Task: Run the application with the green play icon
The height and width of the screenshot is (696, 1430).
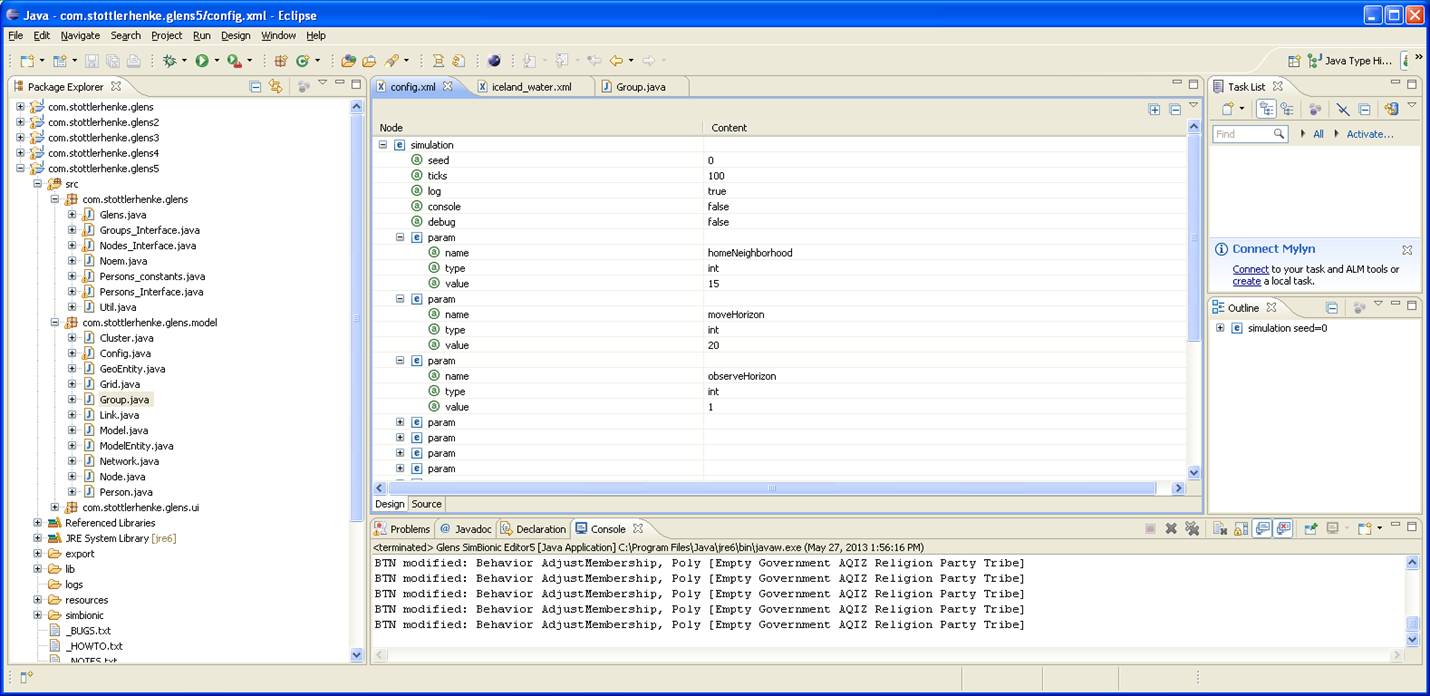Action: [202, 61]
